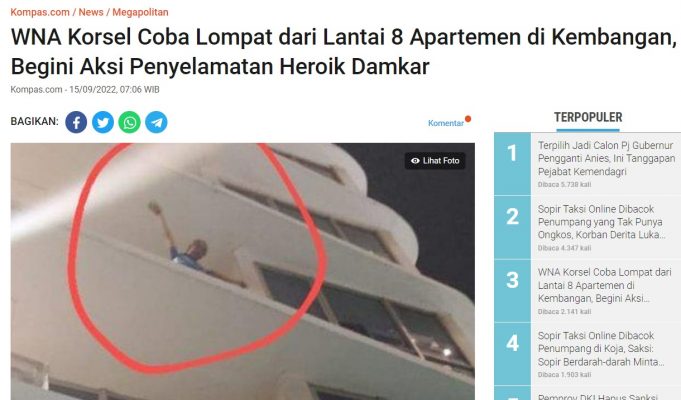Open the Megapolitan breadcrumb section

pyautogui.click(x=140, y=12)
